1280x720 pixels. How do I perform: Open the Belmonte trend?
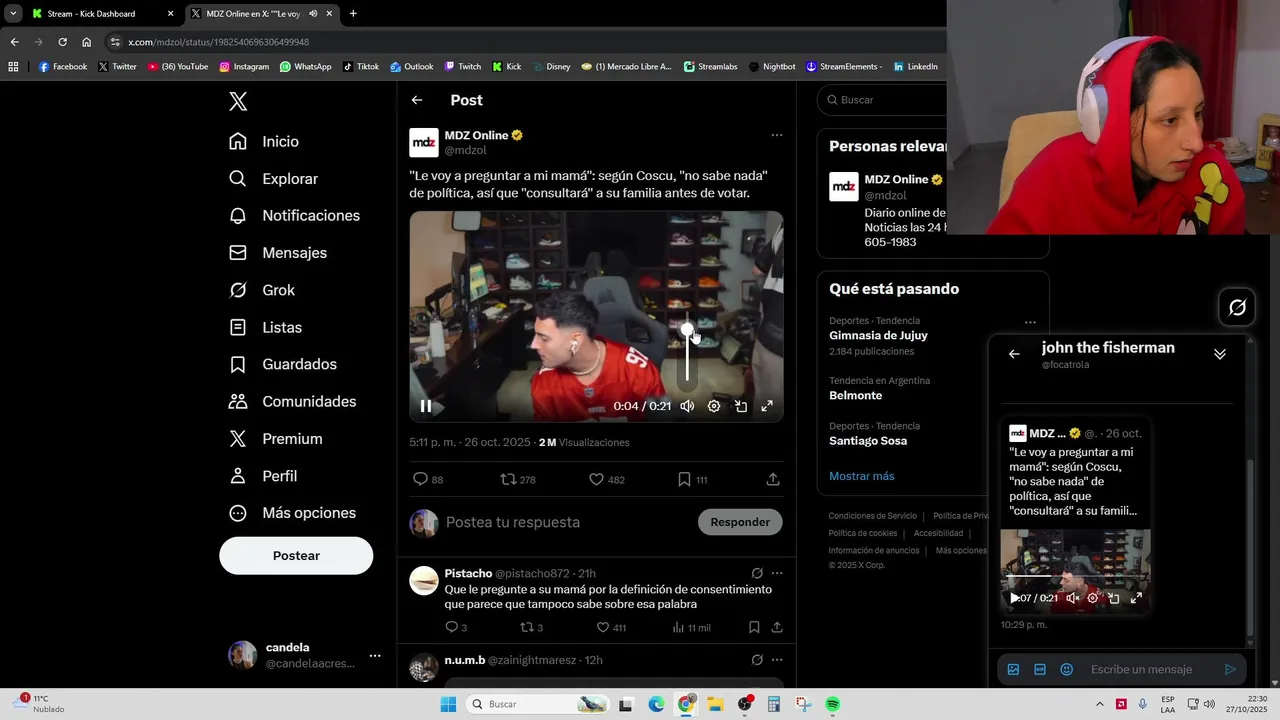point(855,395)
